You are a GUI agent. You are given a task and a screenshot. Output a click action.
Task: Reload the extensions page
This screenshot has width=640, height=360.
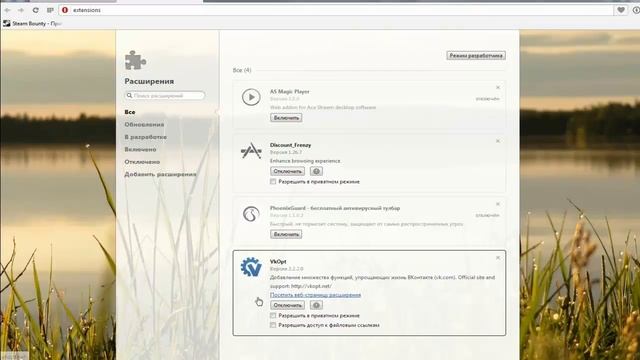(36, 10)
